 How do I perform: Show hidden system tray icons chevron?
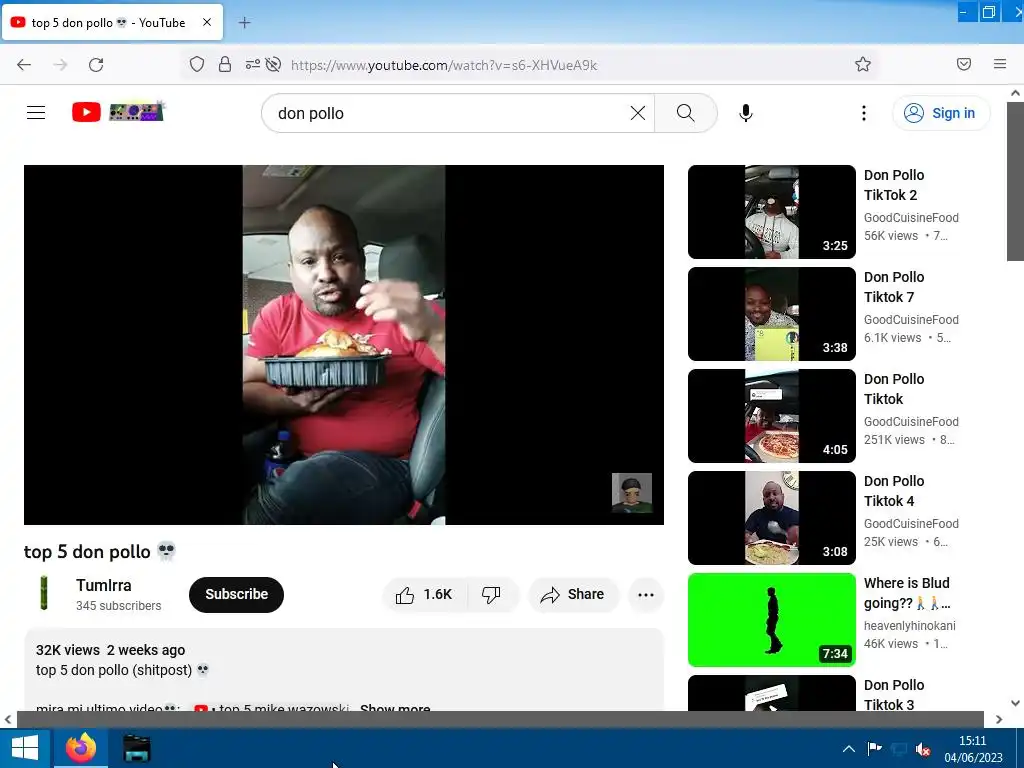tap(848, 748)
